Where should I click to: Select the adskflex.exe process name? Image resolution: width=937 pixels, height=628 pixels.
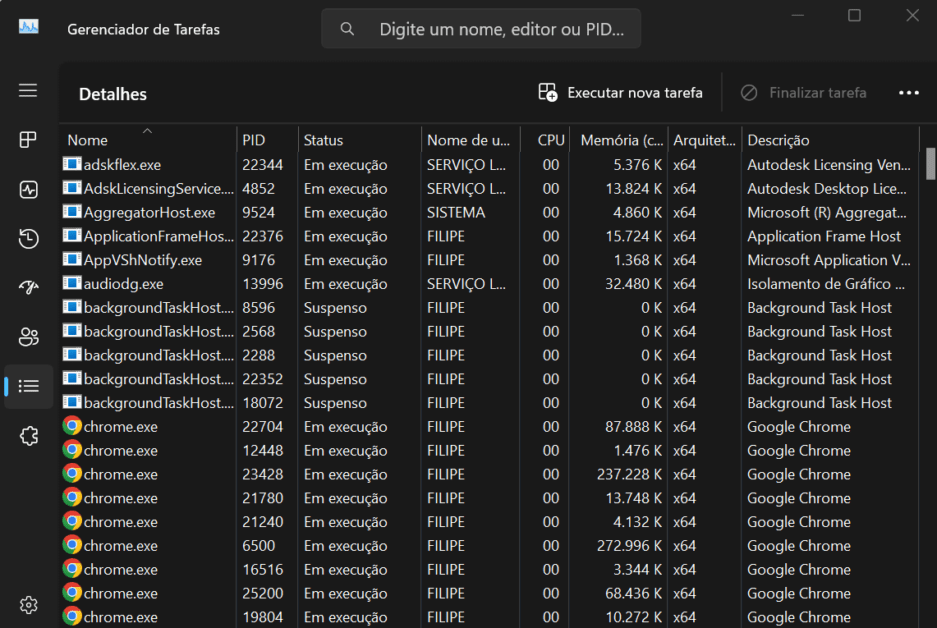[x=122, y=165]
